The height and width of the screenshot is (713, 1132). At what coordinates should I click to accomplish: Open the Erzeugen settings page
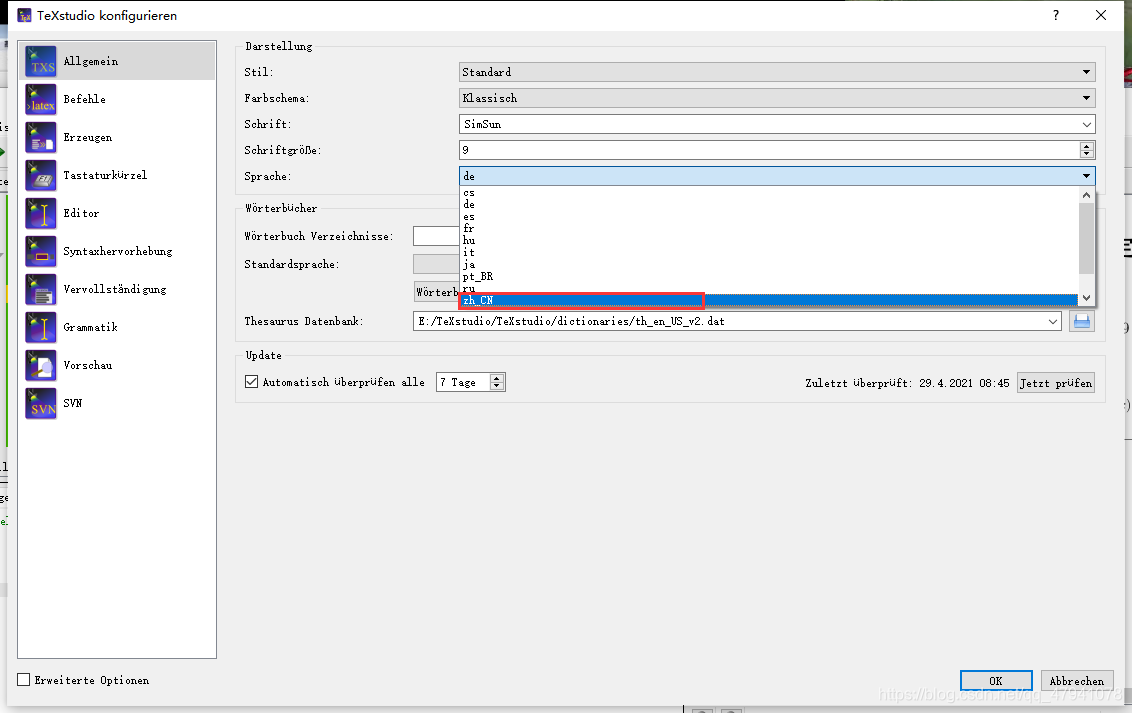click(118, 137)
